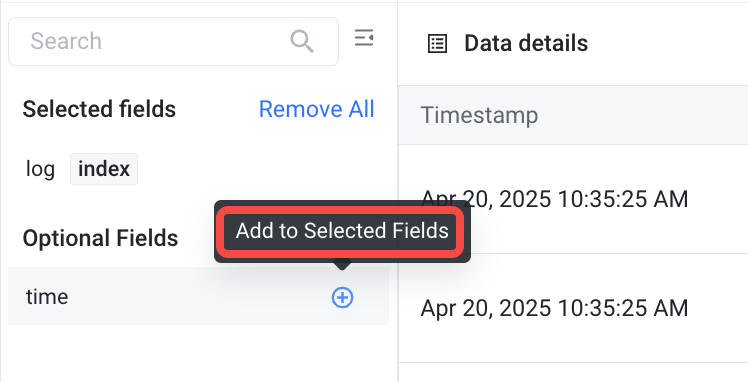This screenshot has width=748, height=382.
Task: Click the magnifier icon in the search box
Action: (302, 41)
